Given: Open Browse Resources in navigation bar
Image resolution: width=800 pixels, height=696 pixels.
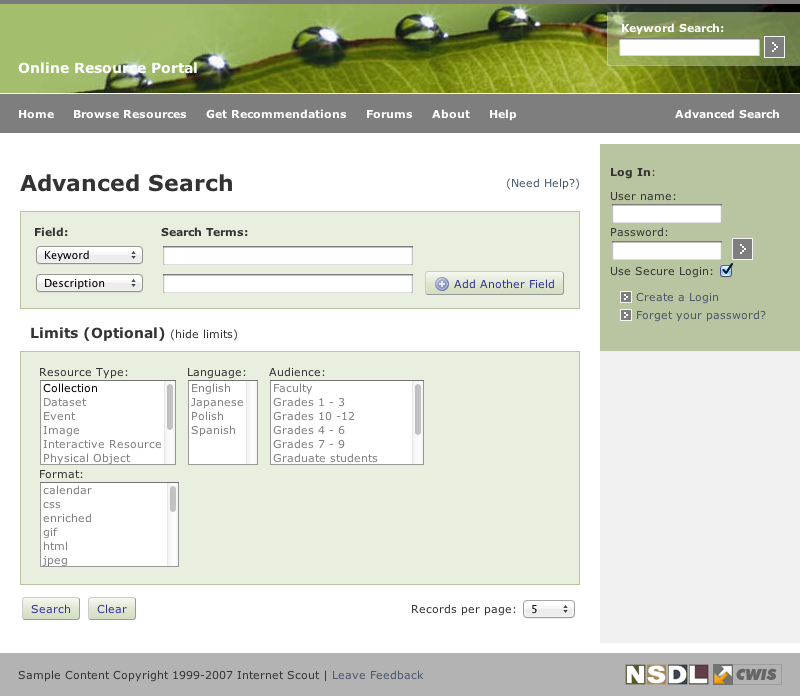Looking at the screenshot, I should (x=130, y=114).
